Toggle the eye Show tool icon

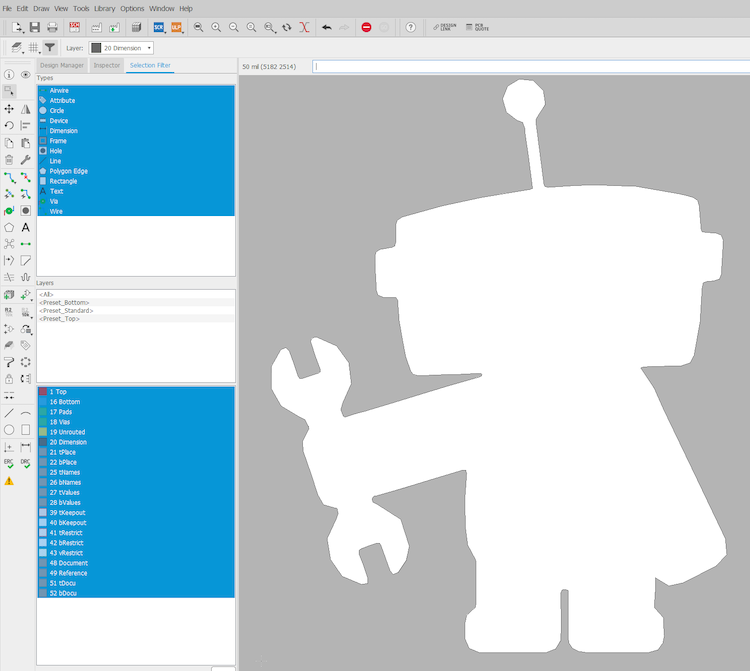pos(26,74)
